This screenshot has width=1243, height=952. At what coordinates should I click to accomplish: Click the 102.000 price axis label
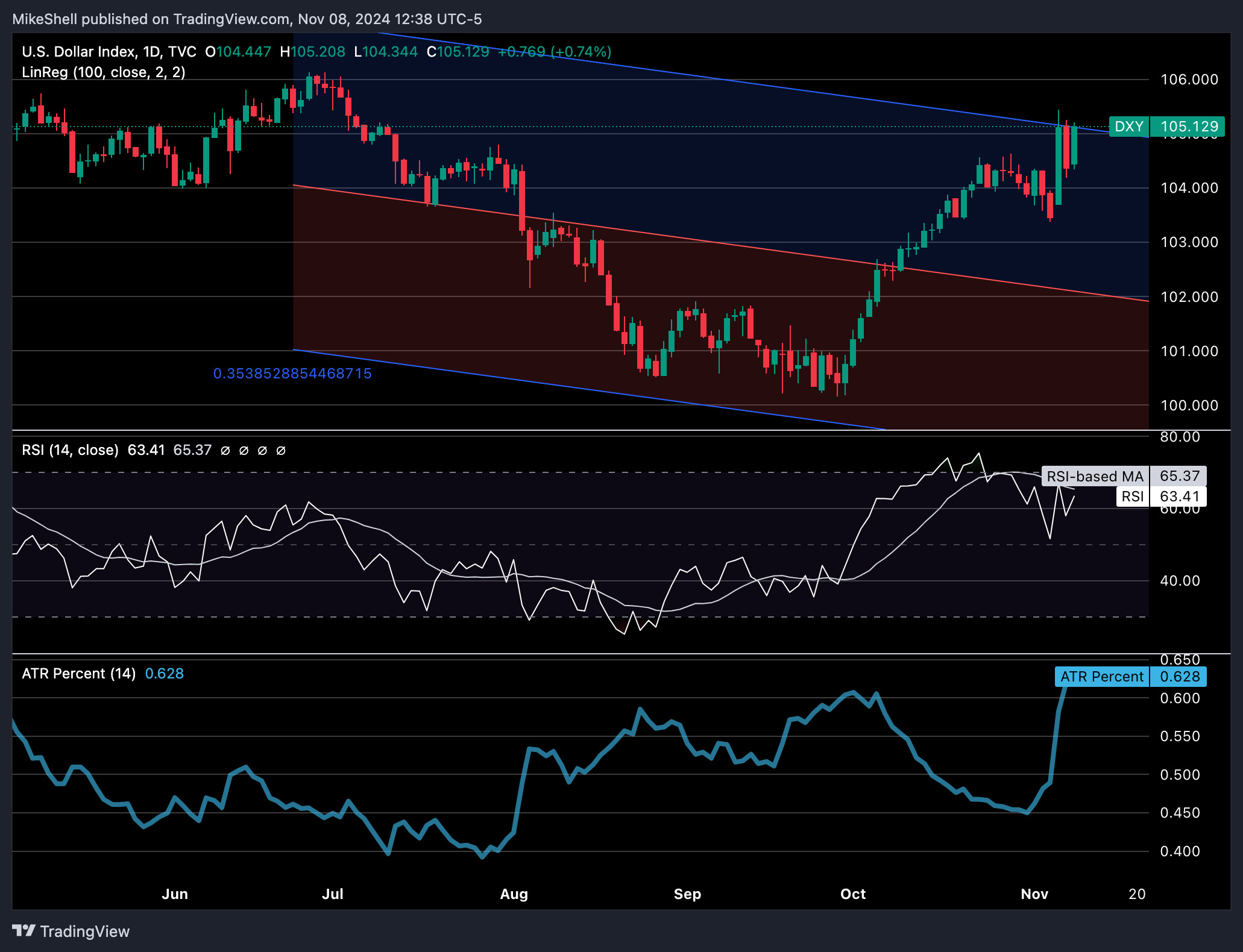tap(1189, 297)
